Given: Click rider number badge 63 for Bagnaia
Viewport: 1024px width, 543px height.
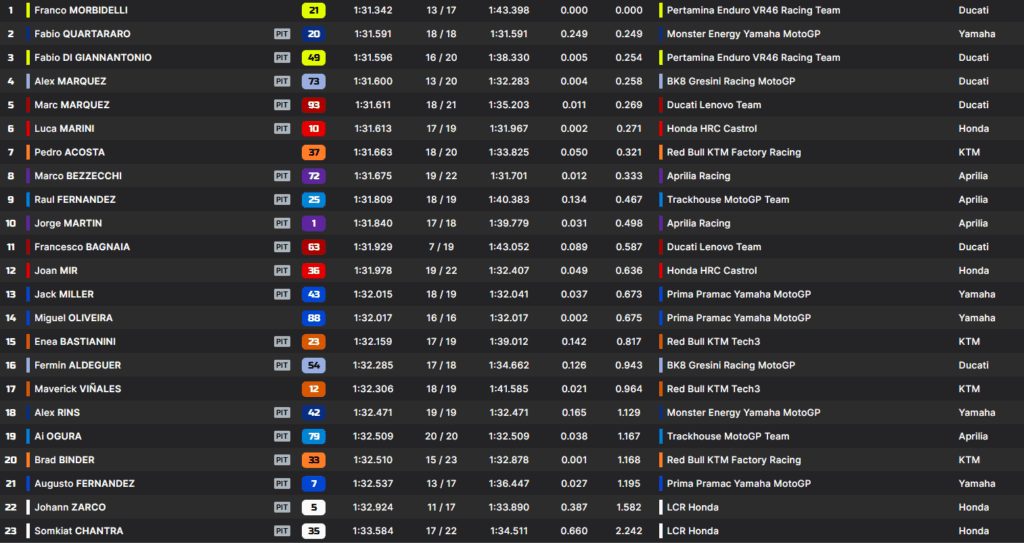Looking at the screenshot, I should [x=313, y=247].
